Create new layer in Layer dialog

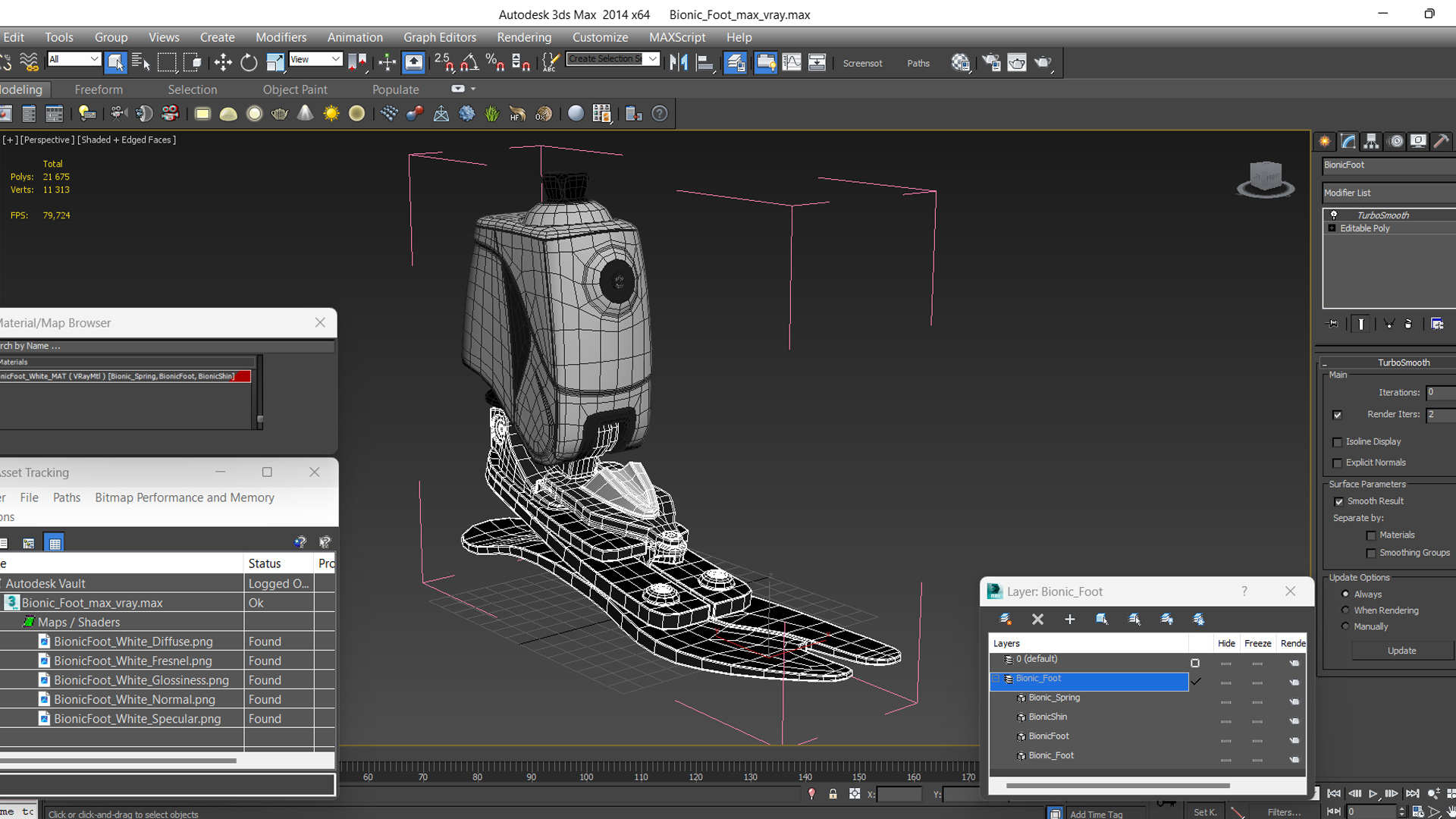1006,620
